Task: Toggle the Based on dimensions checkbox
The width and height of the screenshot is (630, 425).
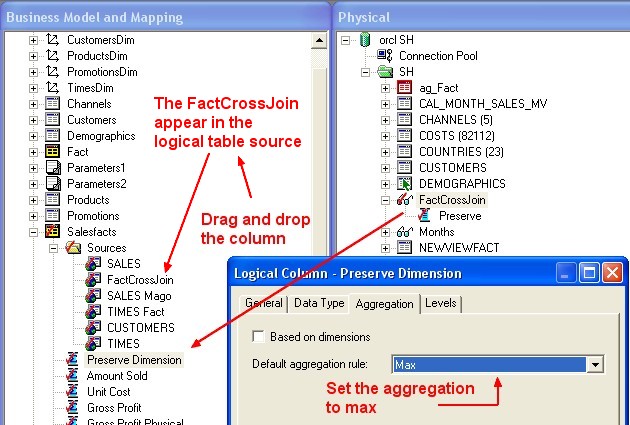Action: [x=258, y=336]
